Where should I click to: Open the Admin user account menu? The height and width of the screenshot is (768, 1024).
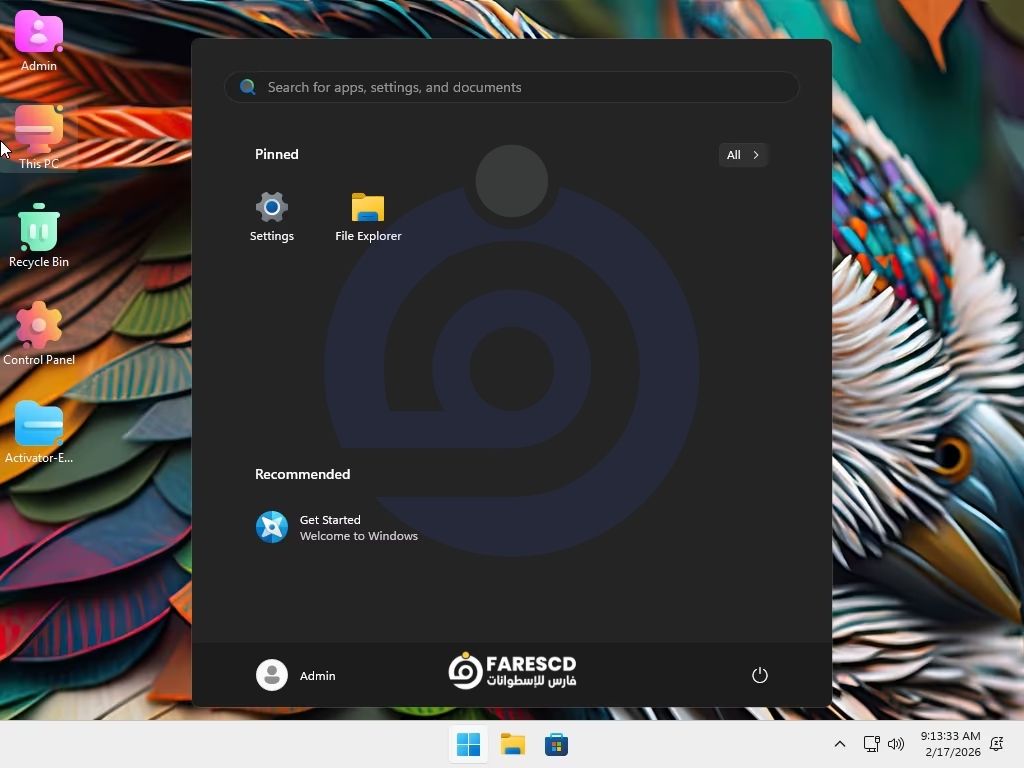click(296, 675)
